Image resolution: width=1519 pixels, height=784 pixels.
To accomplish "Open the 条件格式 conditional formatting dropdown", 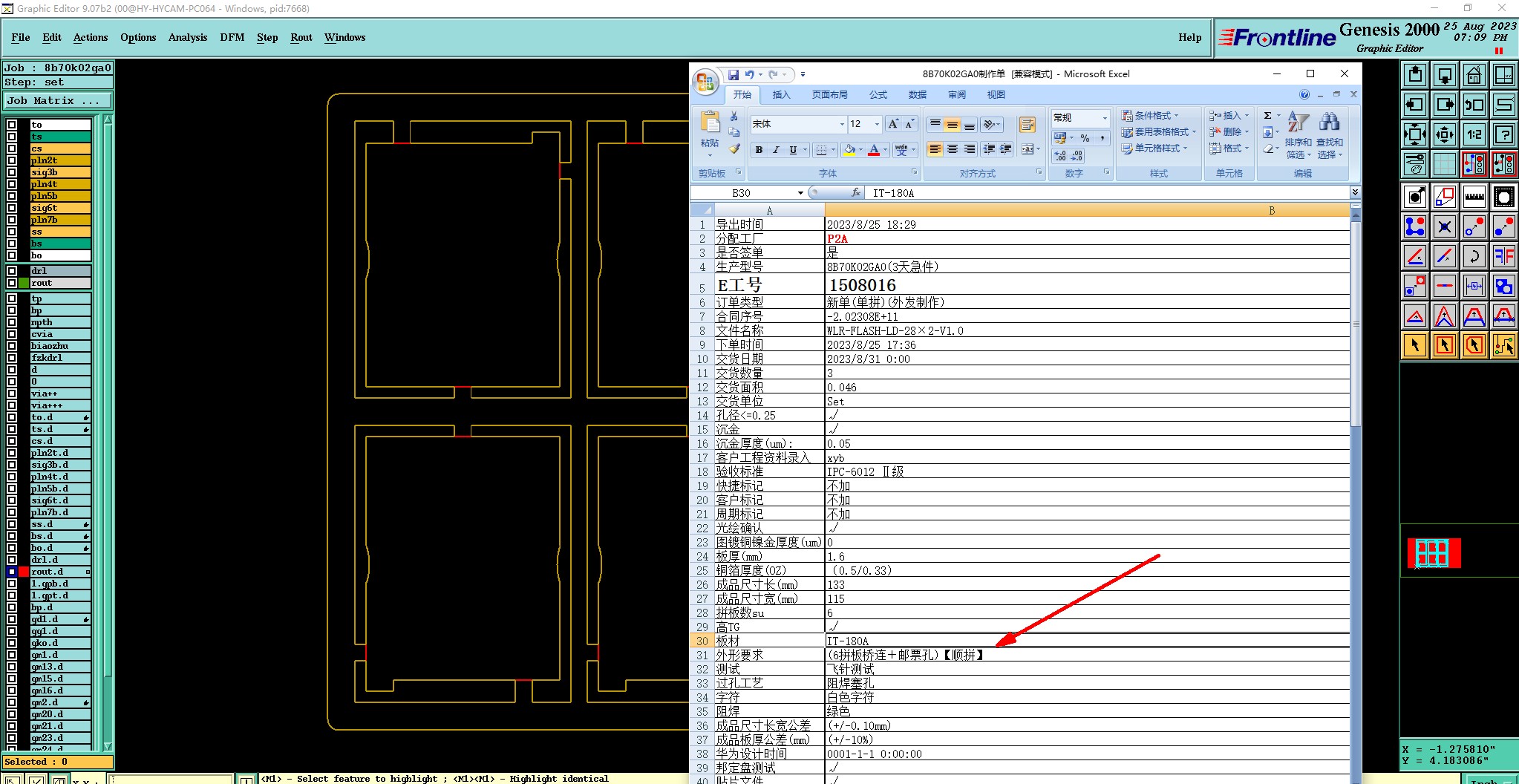I will pos(1149,115).
